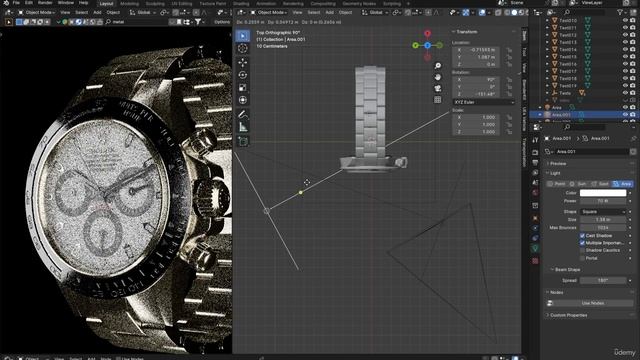Select the 3D Cursor tool

[x=242, y=48]
